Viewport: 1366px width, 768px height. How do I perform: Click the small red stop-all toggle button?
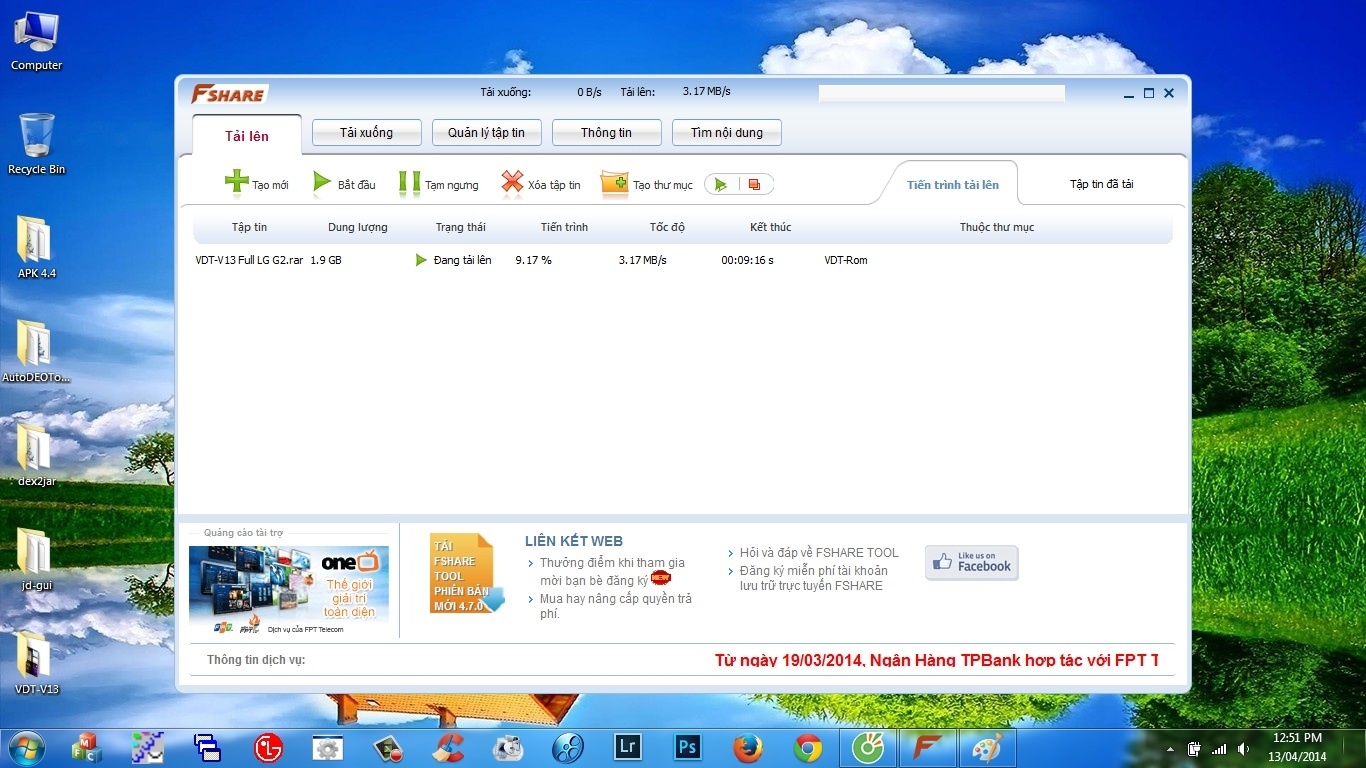click(755, 184)
